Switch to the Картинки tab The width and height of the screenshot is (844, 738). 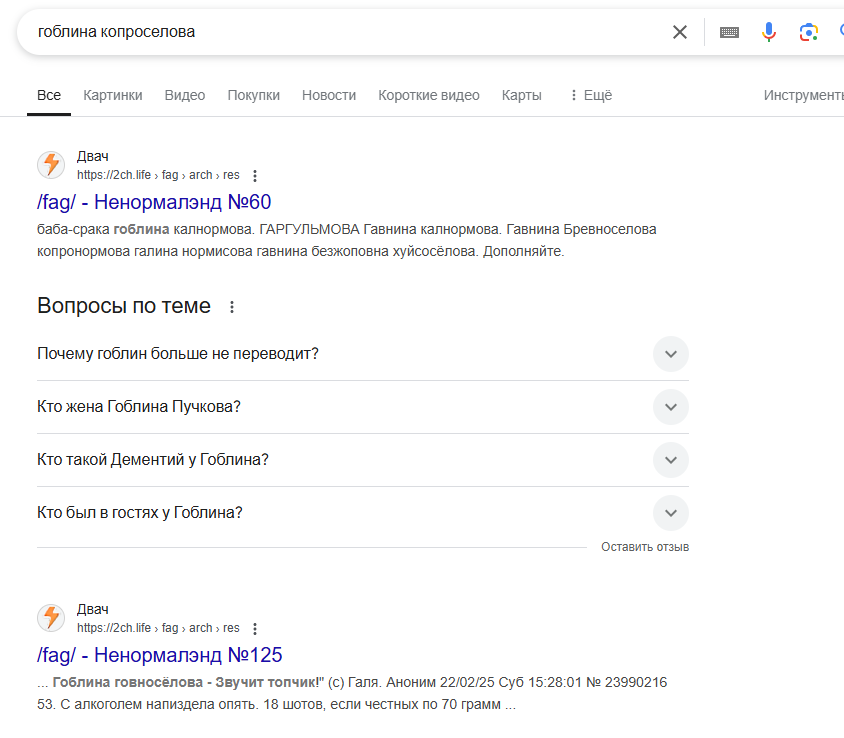tap(112, 95)
